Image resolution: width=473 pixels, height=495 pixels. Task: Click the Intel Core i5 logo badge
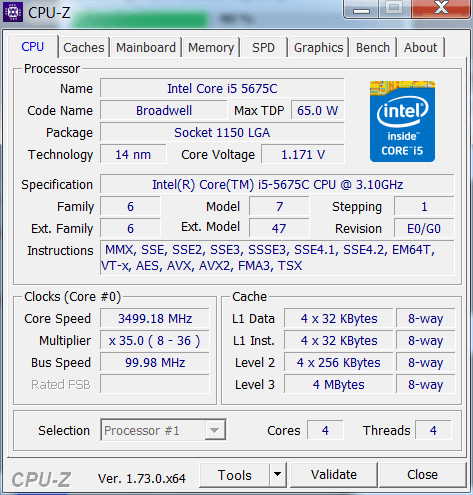tap(402, 121)
